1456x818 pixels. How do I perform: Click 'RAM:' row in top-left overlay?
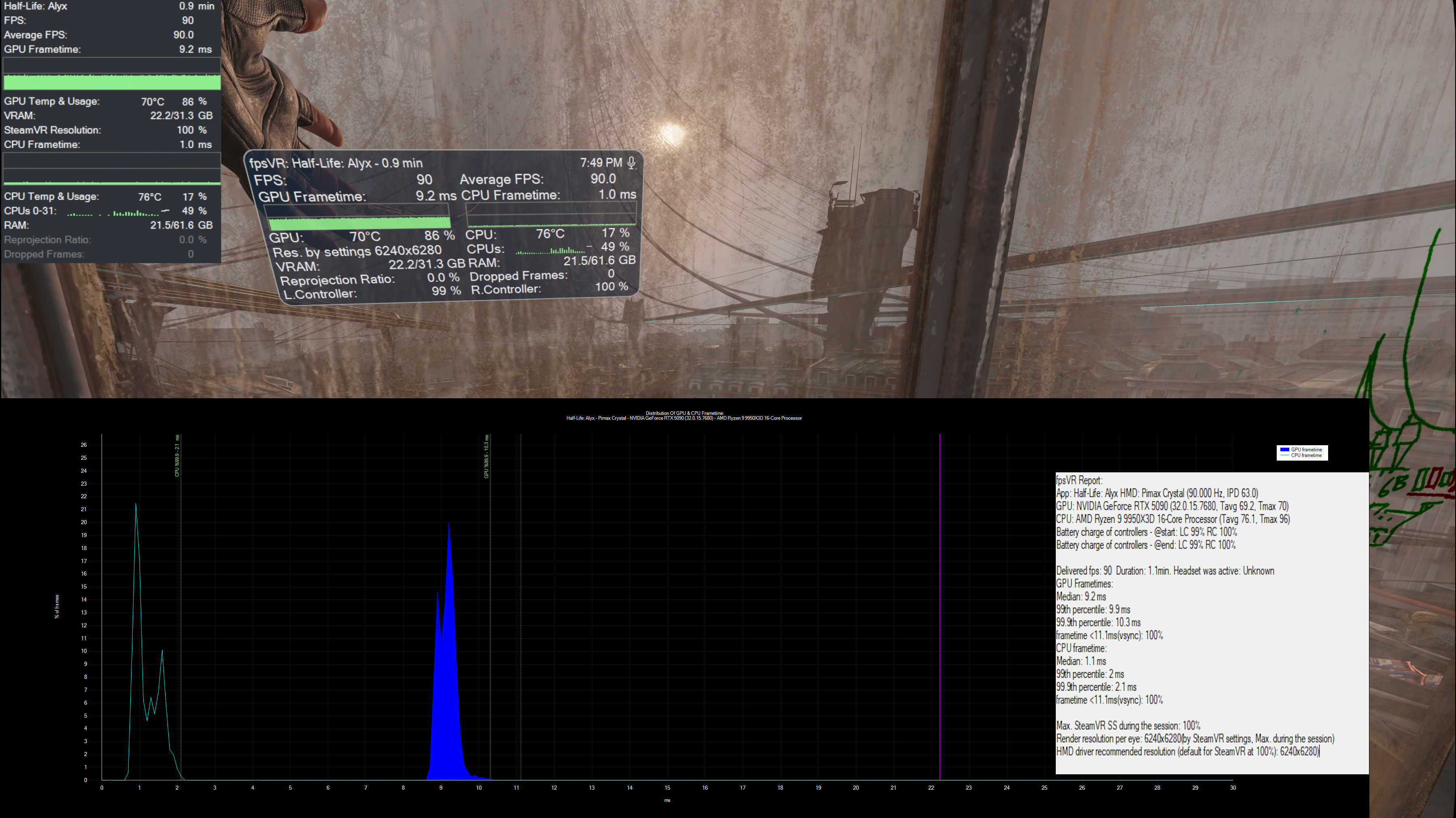click(109, 225)
